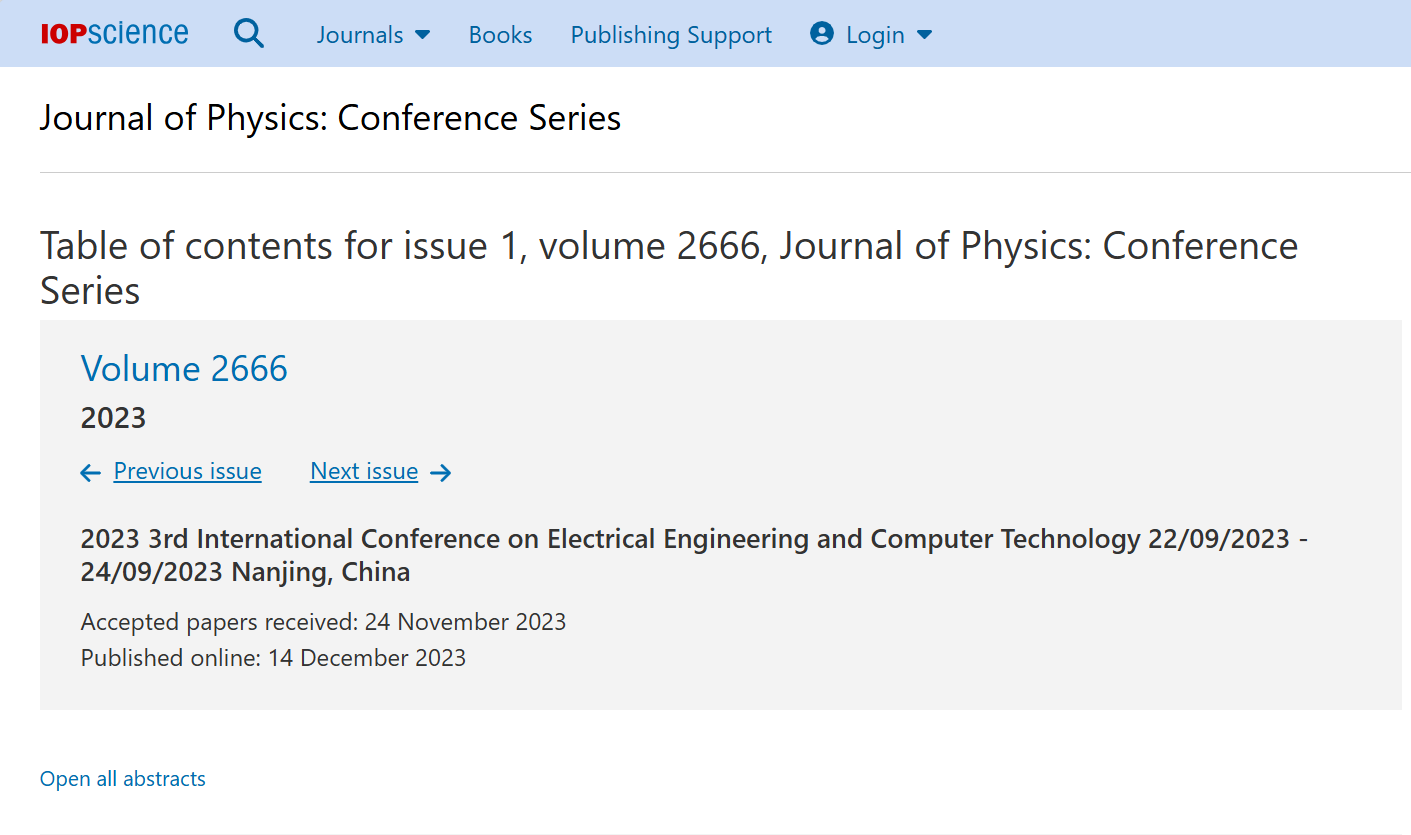The width and height of the screenshot is (1411, 835).
Task: Click the conference title mentioning Nanjing, China
Action: click(x=694, y=555)
